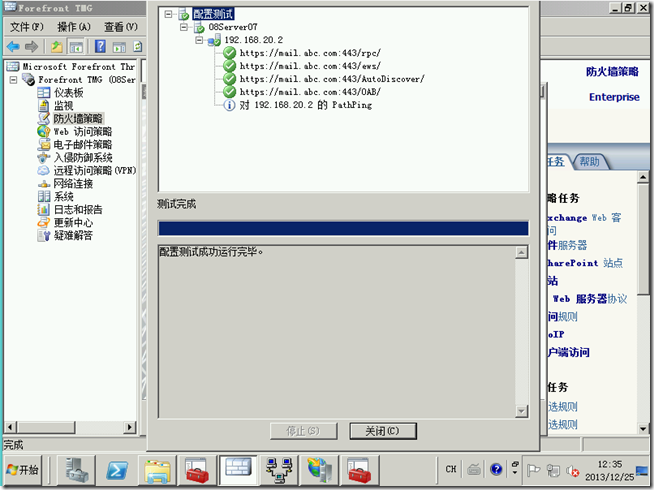This screenshot has height=490, width=654.
Task: Collapse the 192.168.20.2 node
Action: coord(199,40)
